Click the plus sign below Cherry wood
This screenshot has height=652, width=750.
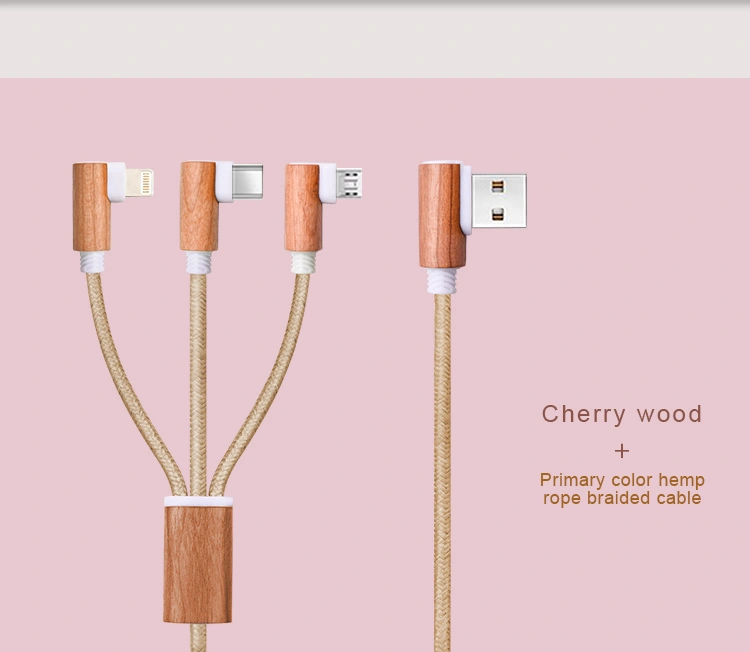pos(622,451)
